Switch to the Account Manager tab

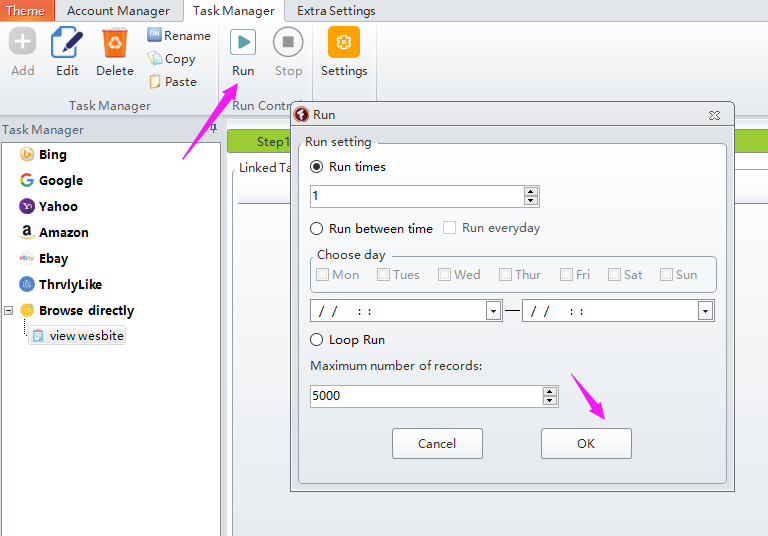click(118, 11)
